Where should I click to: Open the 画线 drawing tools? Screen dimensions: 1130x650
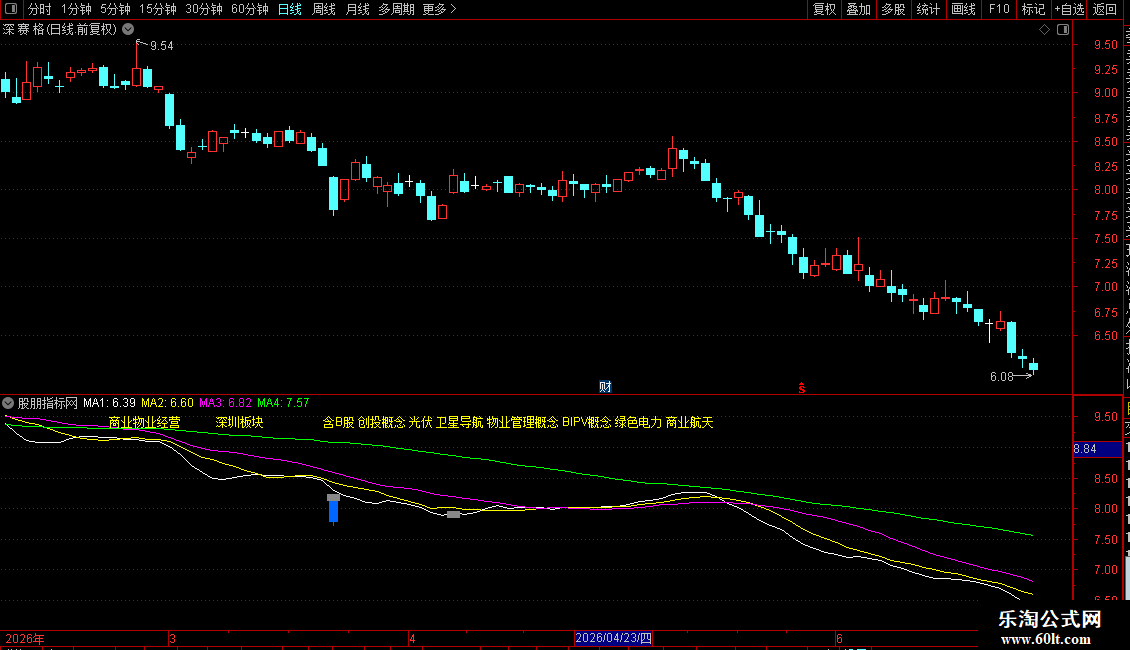(964, 9)
